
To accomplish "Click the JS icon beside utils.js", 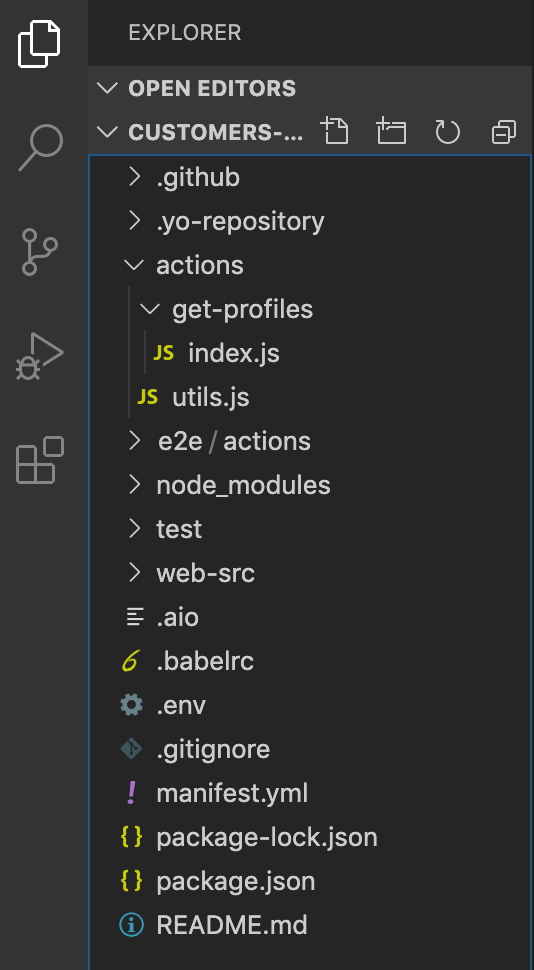I will tap(147, 397).
